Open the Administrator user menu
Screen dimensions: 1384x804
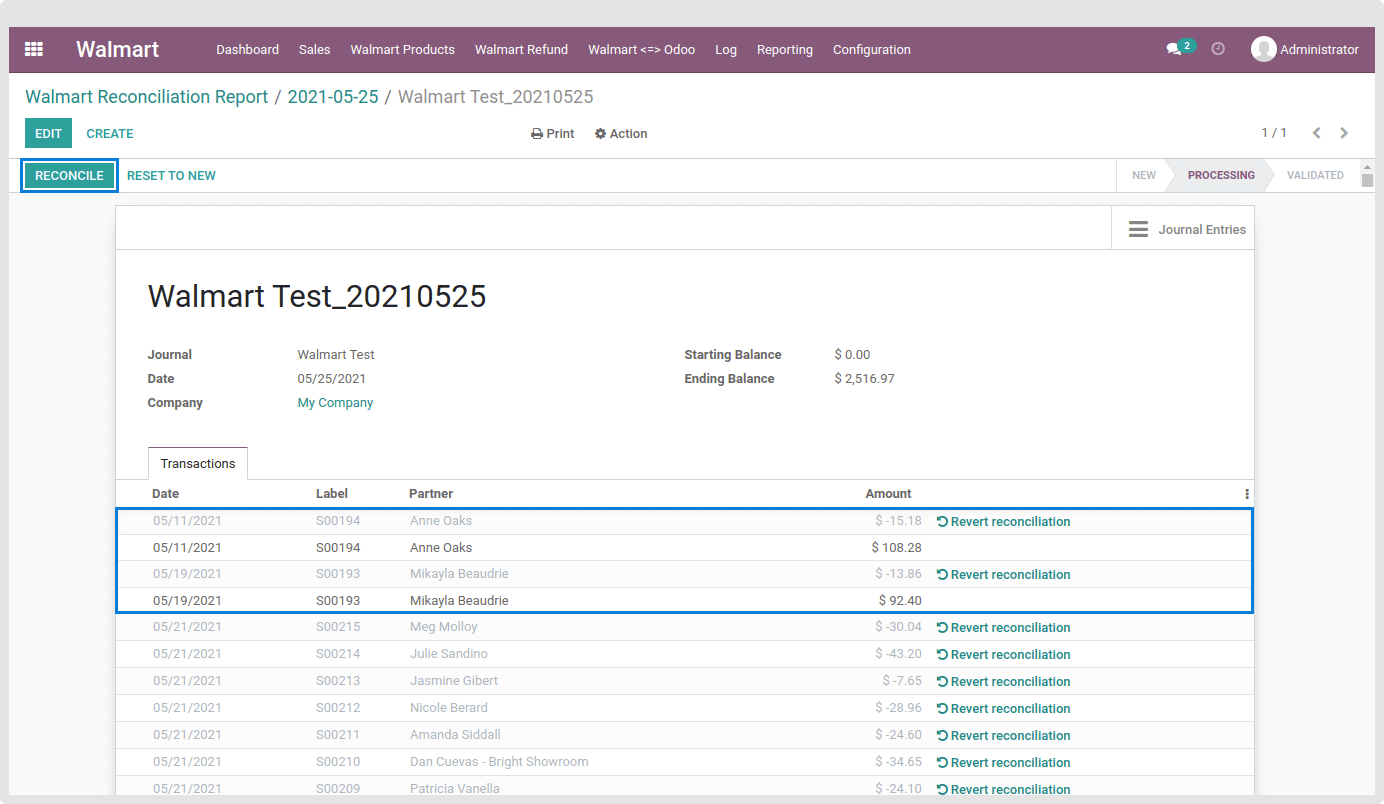tap(1305, 49)
